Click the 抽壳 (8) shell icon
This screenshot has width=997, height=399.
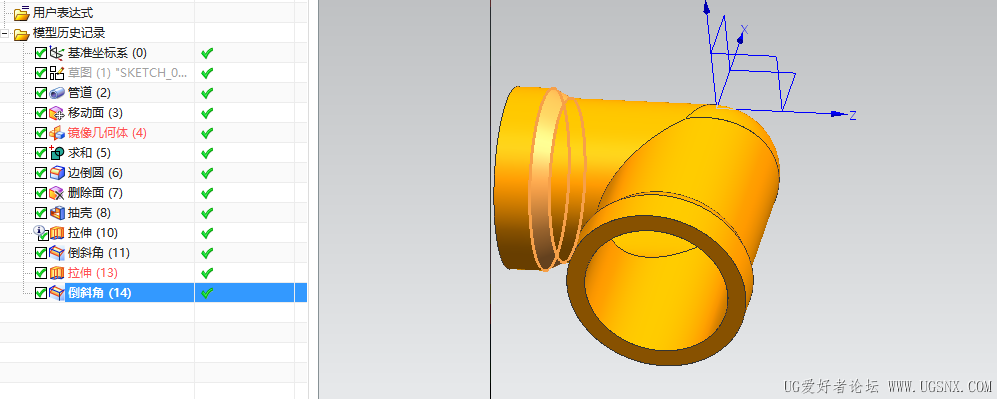57,213
